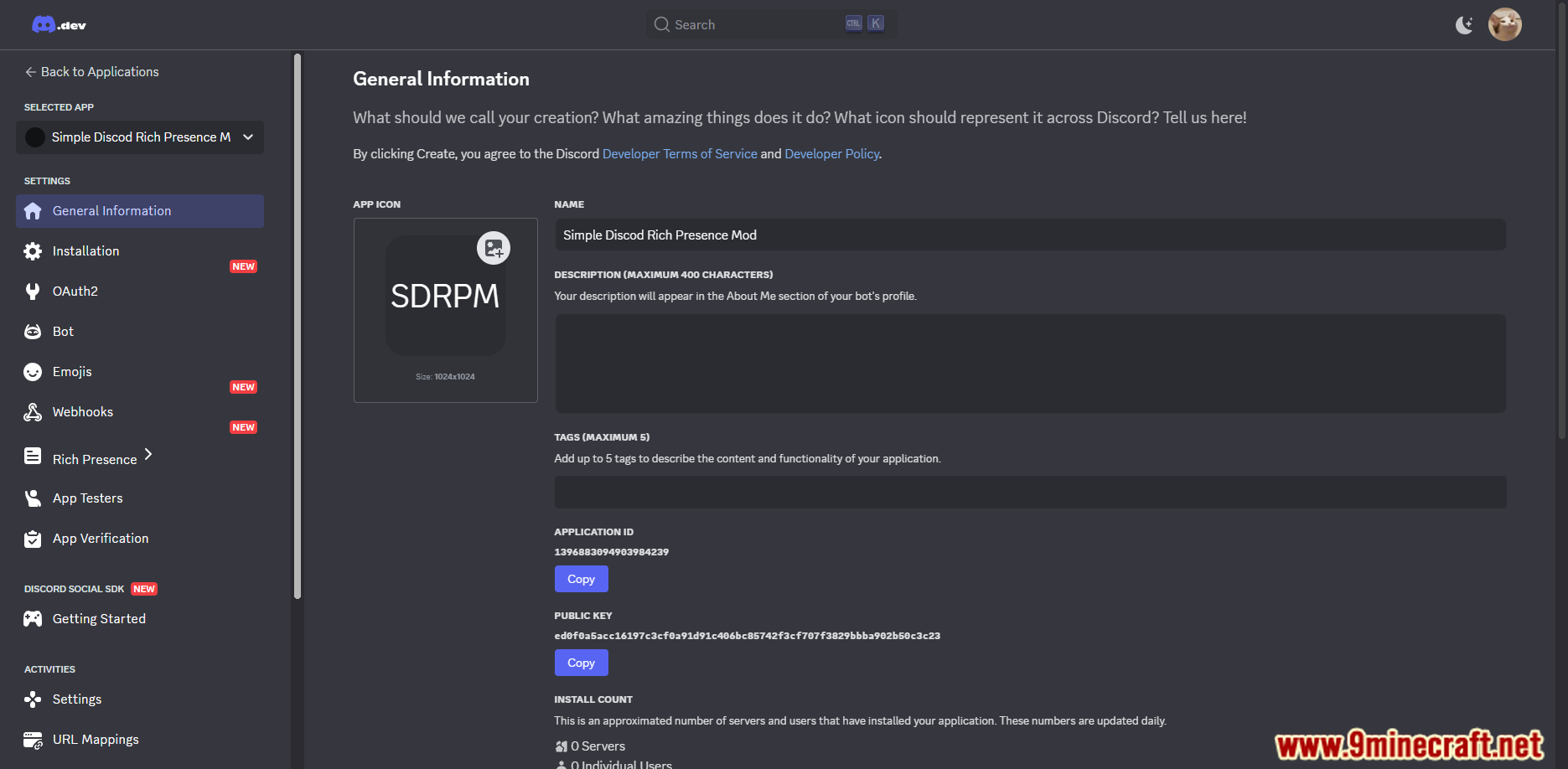
Task: Open the Emojis page
Action: tap(72, 372)
